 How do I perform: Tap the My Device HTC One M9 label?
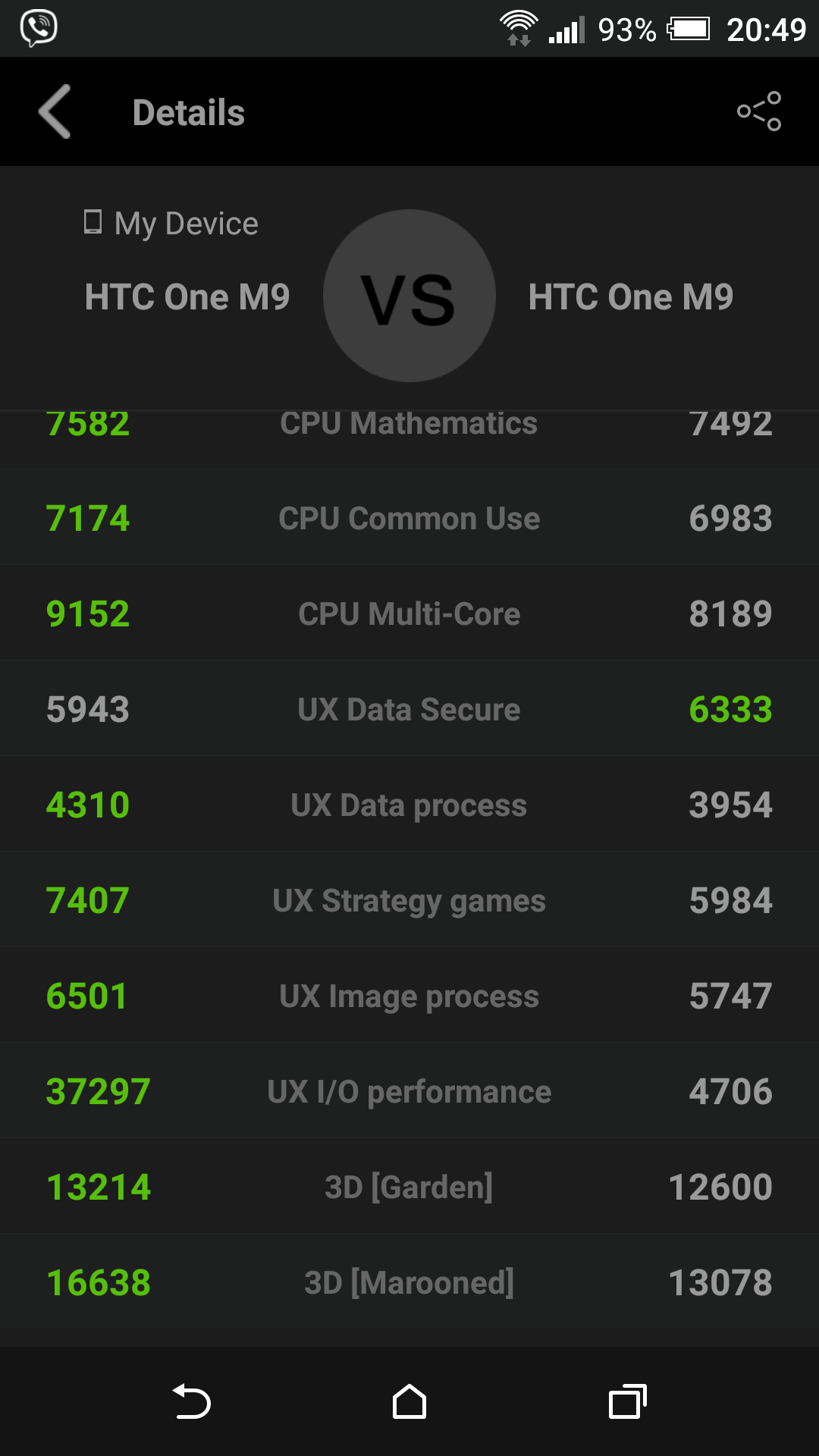187,297
